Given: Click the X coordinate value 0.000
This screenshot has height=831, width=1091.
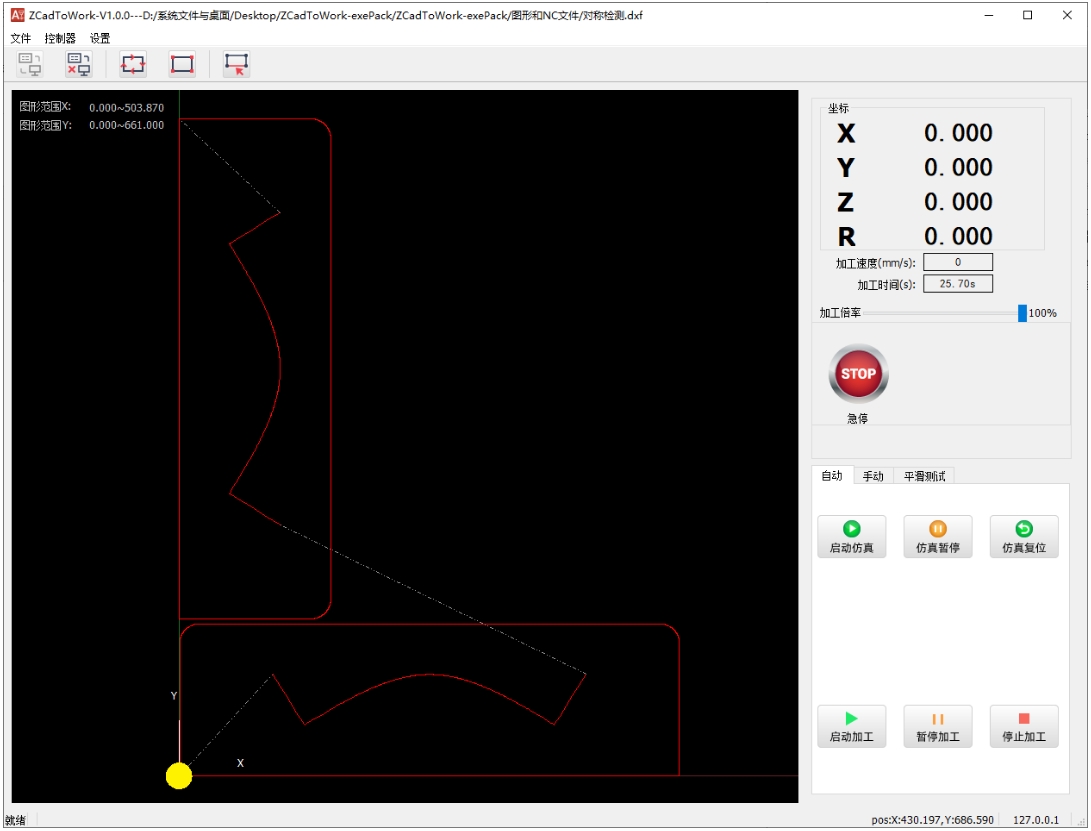Looking at the screenshot, I should (958, 133).
